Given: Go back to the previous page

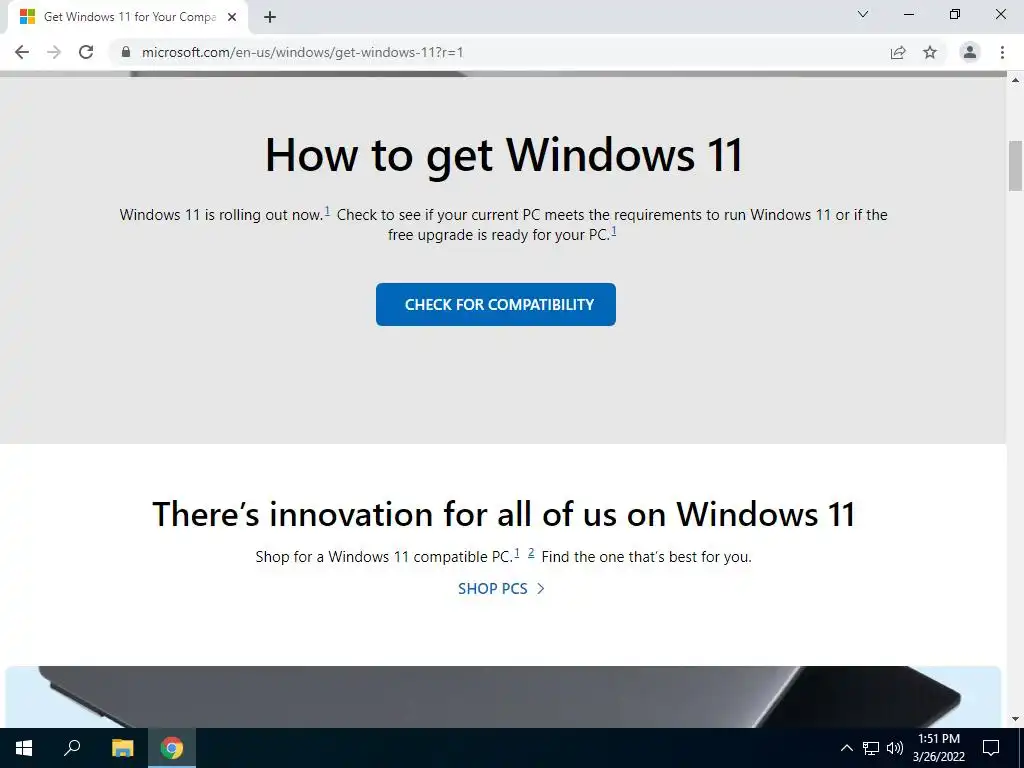Looking at the screenshot, I should [x=22, y=52].
